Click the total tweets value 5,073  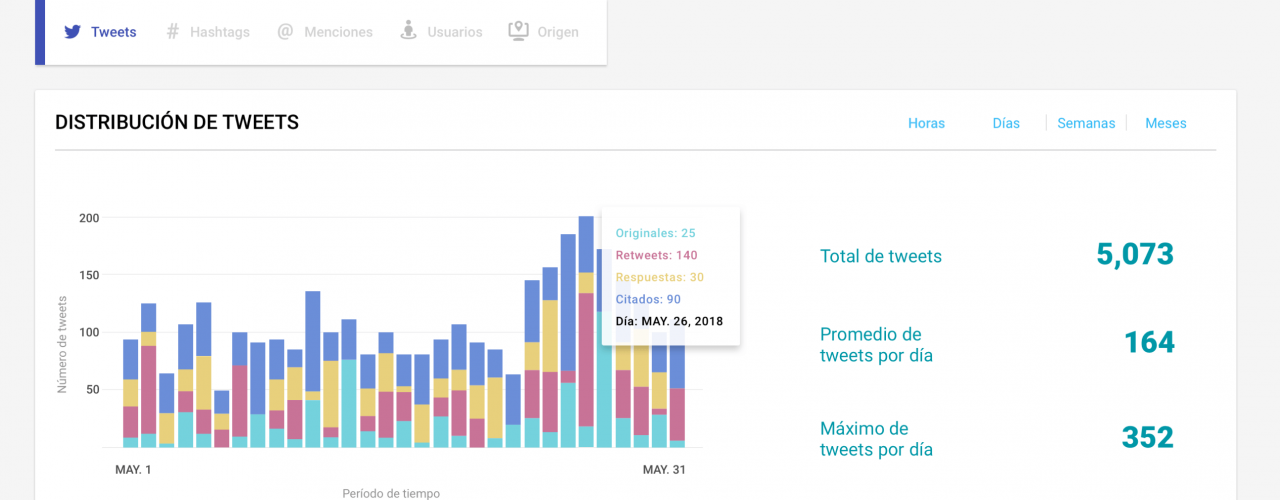(x=1134, y=255)
